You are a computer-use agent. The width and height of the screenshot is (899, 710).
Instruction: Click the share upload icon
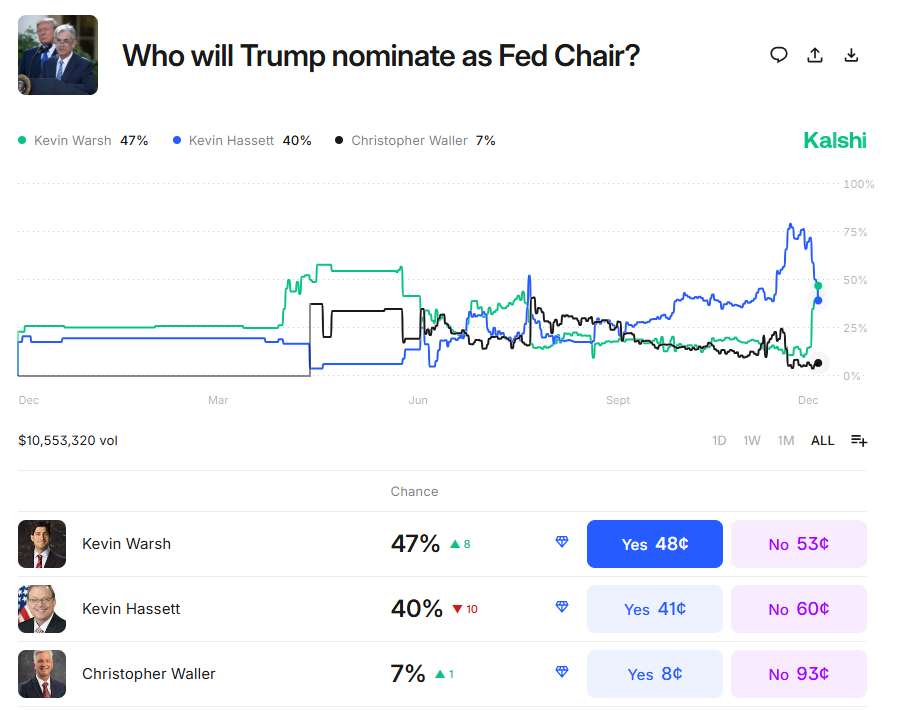815,55
